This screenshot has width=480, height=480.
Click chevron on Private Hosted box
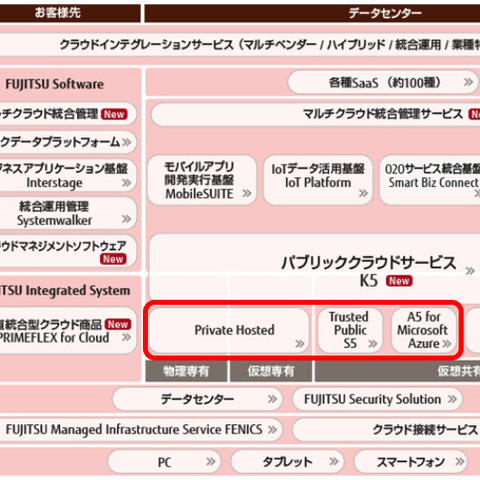(300, 344)
